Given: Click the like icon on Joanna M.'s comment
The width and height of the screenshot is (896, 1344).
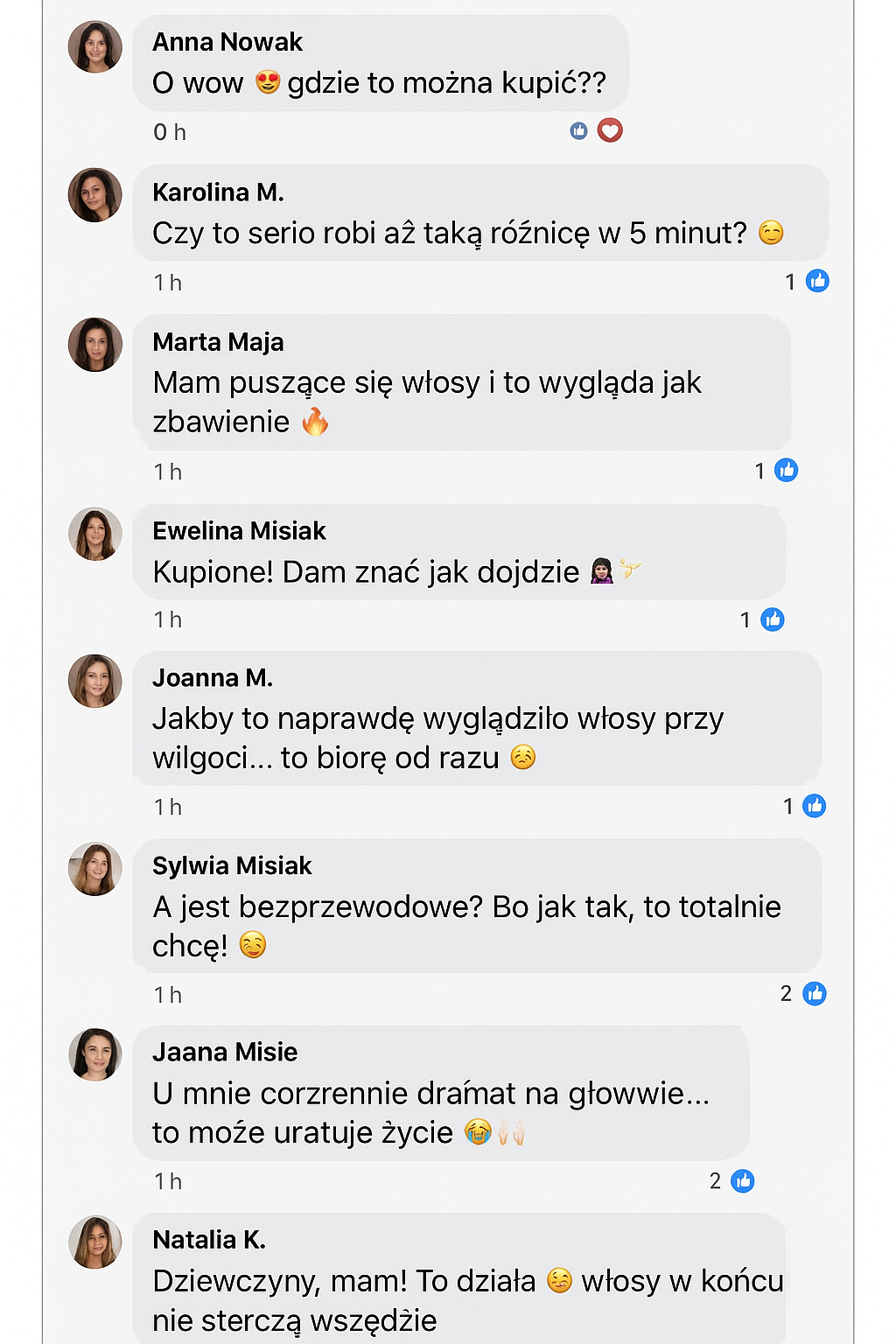Looking at the screenshot, I should (x=814, y=806).
